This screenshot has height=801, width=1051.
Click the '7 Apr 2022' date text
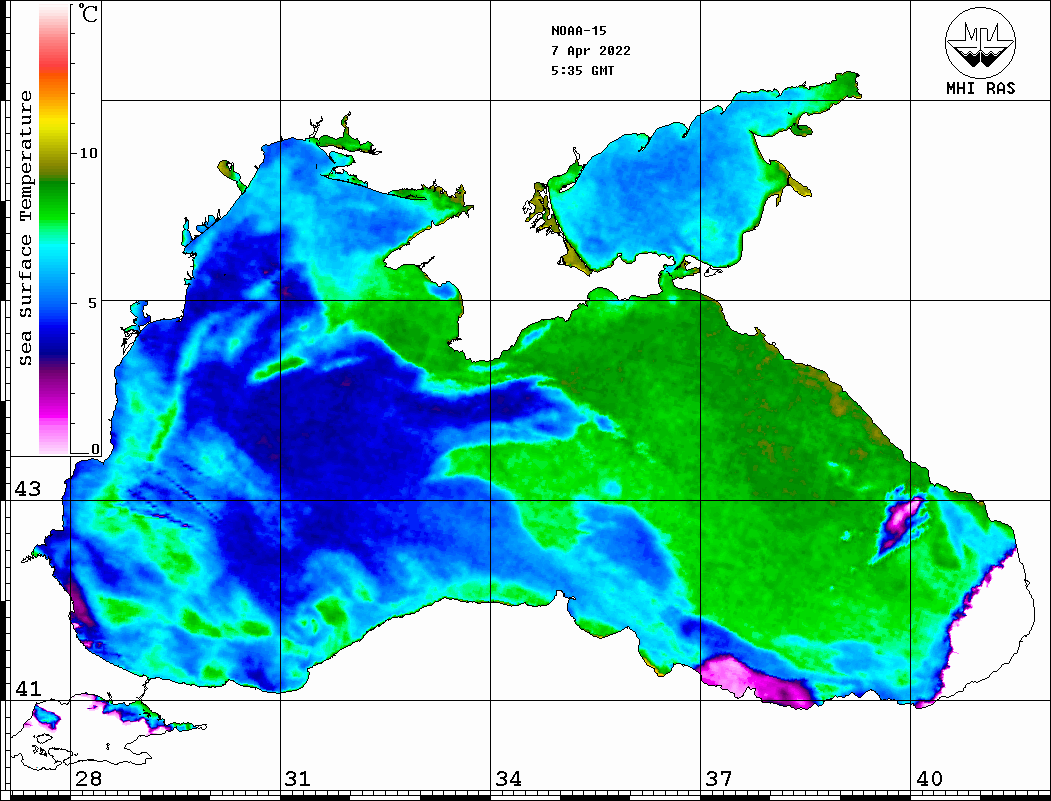click(591, 51)
